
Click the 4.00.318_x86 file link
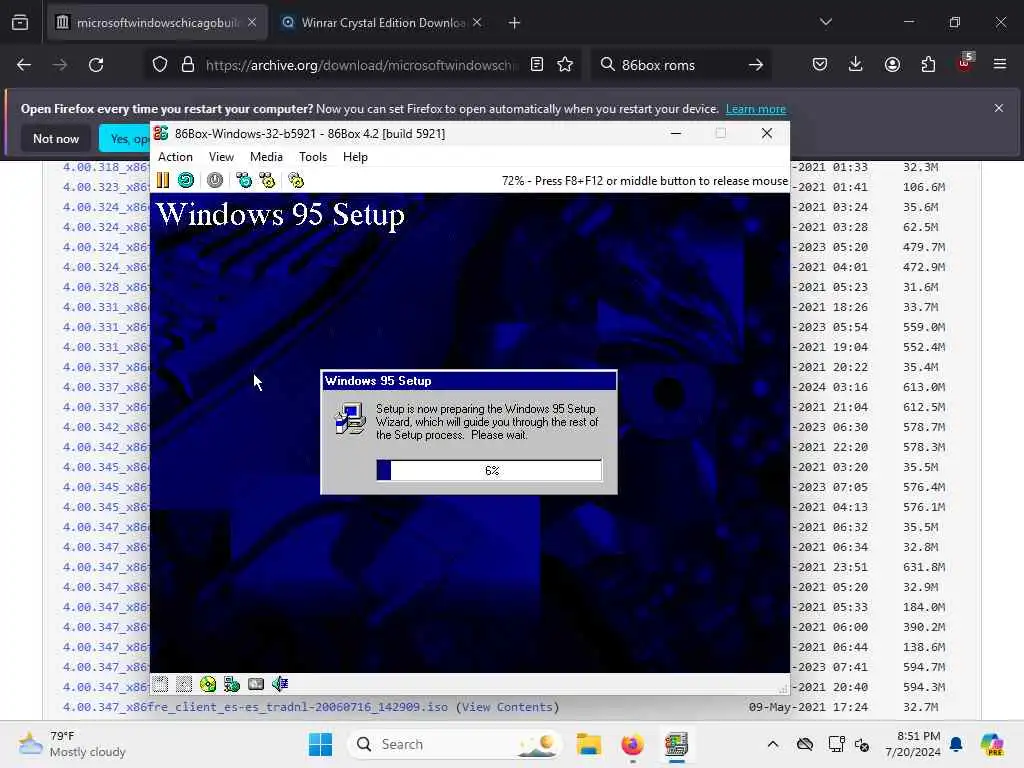tap(106, 167)
